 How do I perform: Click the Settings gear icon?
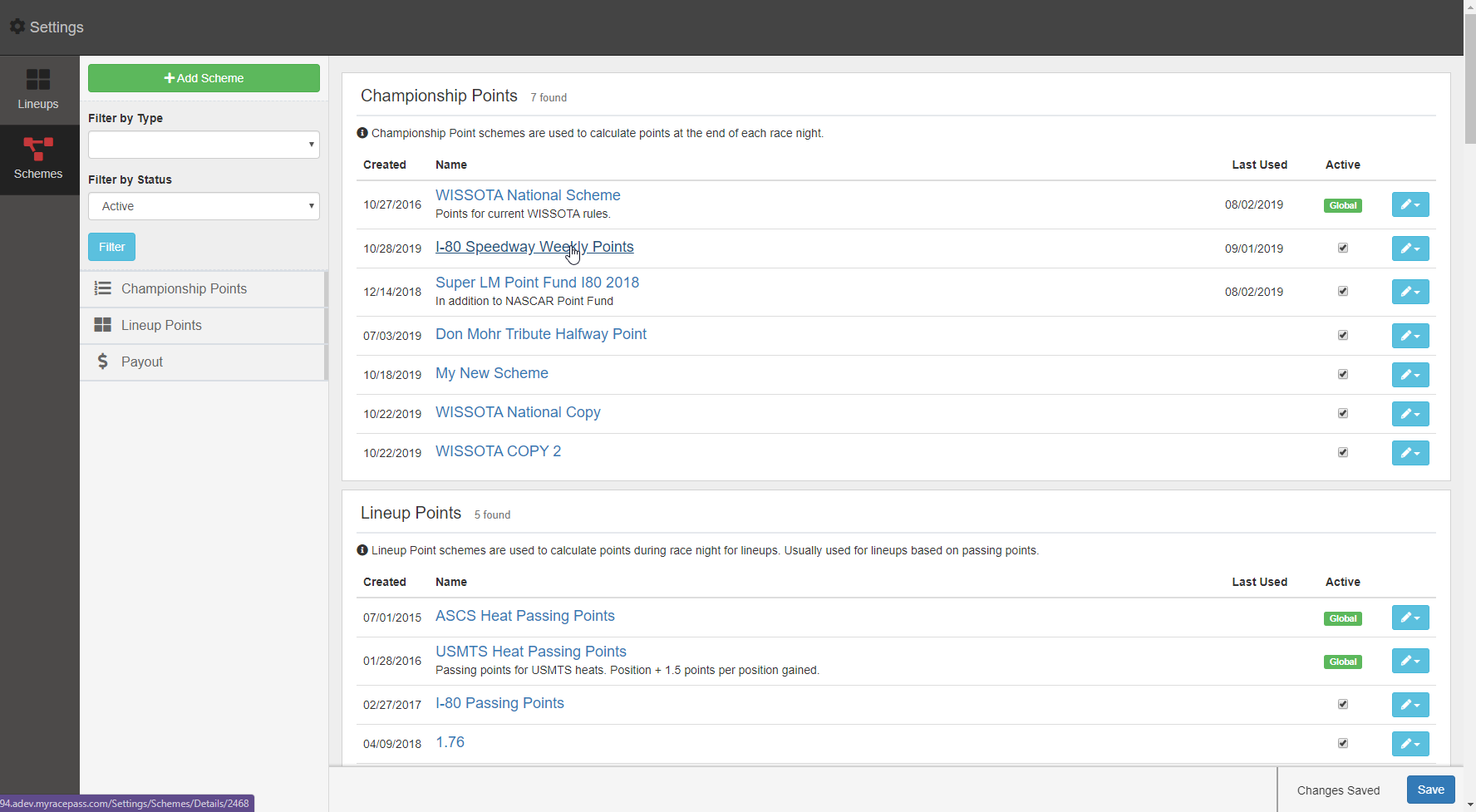[x=17, y=26]
